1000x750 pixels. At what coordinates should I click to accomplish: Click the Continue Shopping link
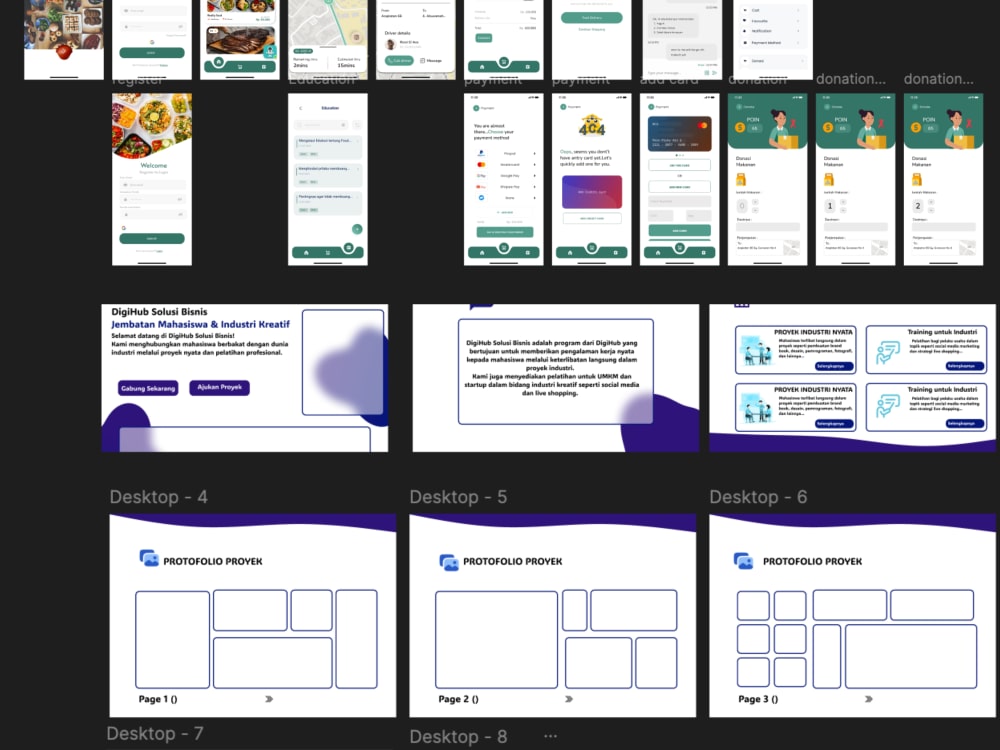coord(591,29)
